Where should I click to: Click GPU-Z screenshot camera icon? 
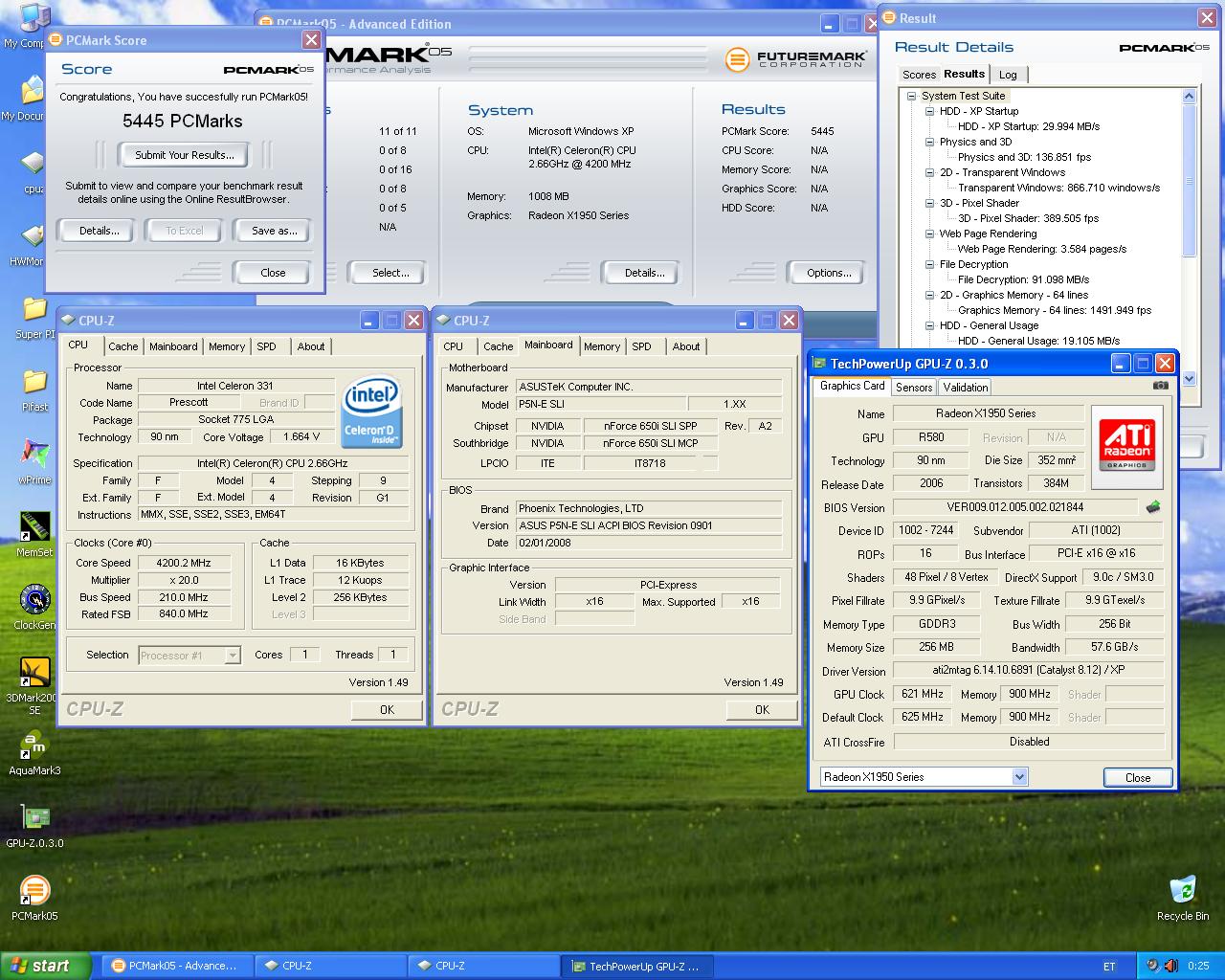pyautogui.click(x=1161, y=386)
